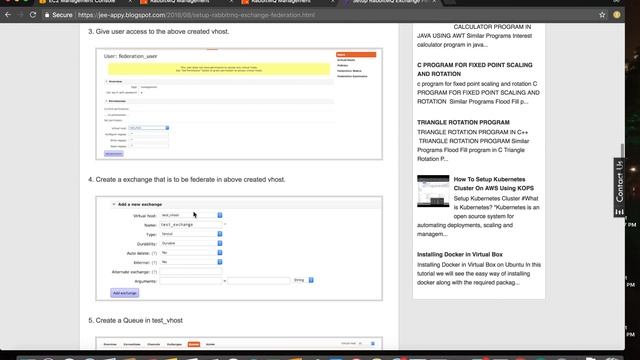Close the Setup RabbitMQ Exchange tab
The image size is (640, 360).
pyautogui.click(x=434, y=2)
